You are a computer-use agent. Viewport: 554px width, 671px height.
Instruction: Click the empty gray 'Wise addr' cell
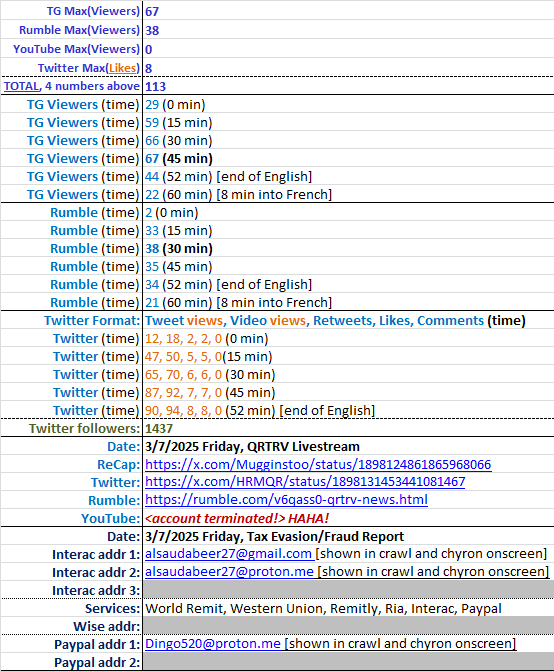(x=349, y=626)
